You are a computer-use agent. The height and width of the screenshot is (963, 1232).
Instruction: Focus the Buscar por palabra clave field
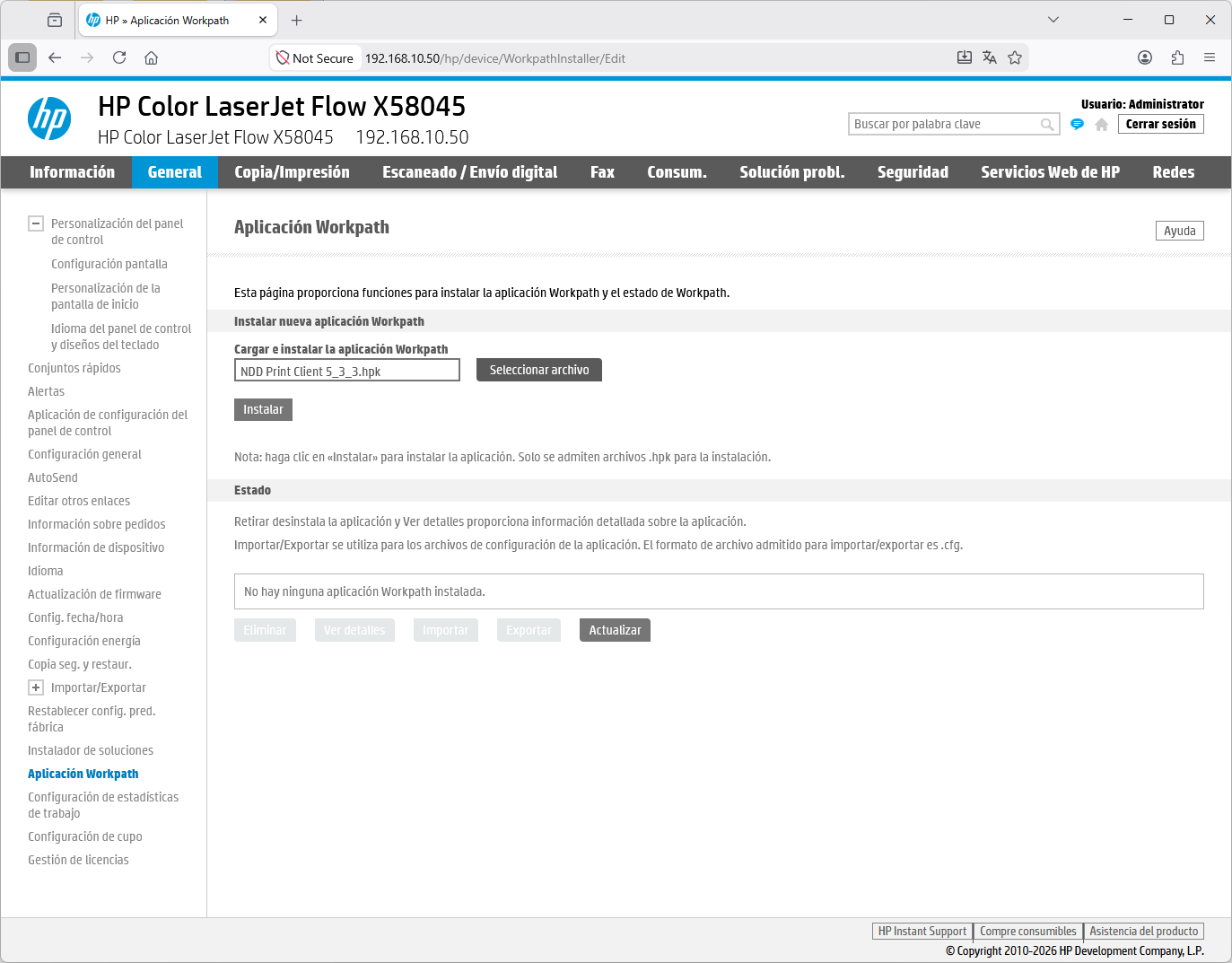click(x=944, y=124)
